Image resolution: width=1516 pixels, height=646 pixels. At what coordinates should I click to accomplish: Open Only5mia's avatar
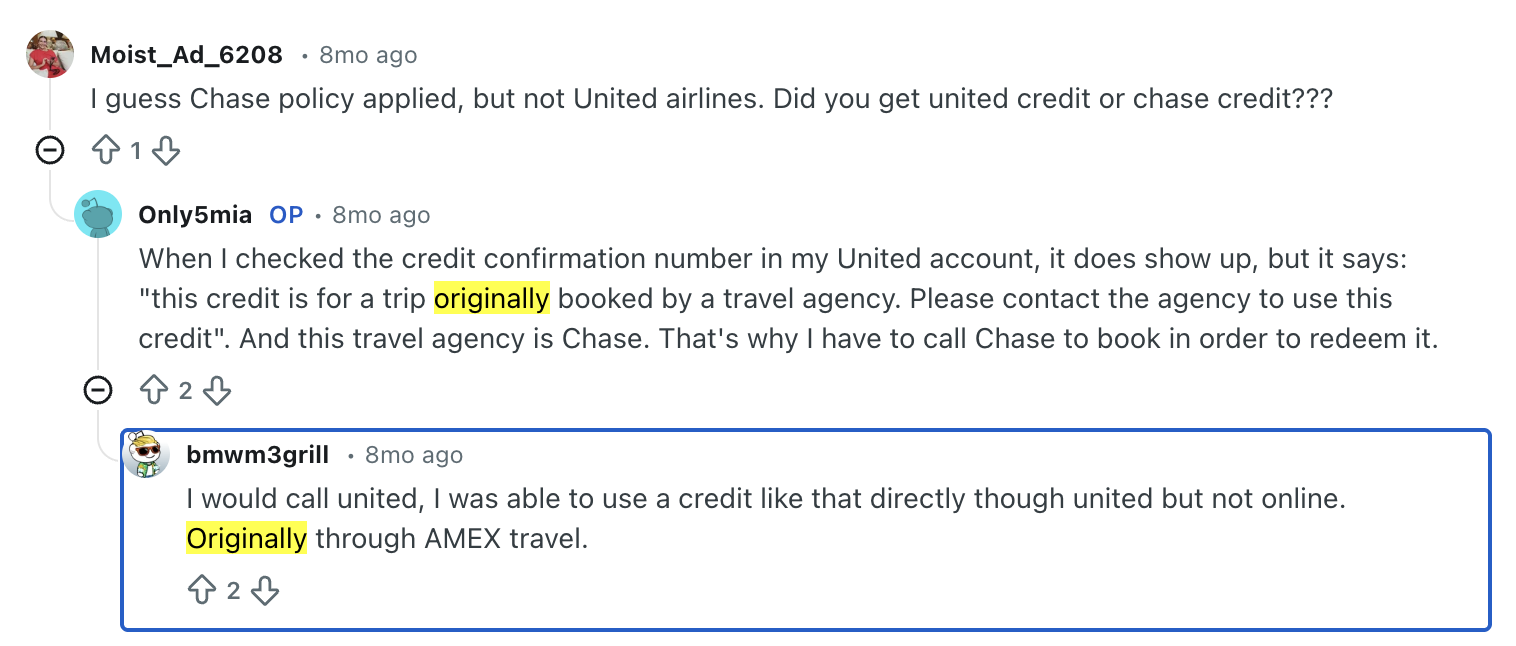coord(98,214)
